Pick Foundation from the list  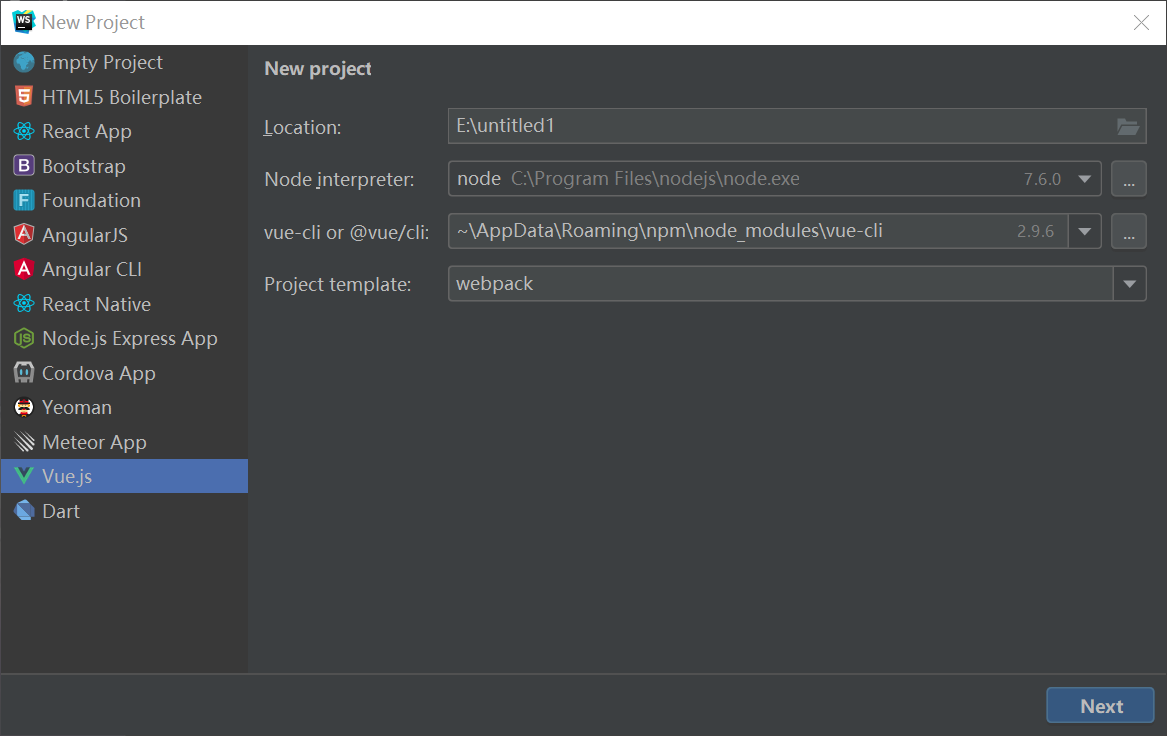124,200
